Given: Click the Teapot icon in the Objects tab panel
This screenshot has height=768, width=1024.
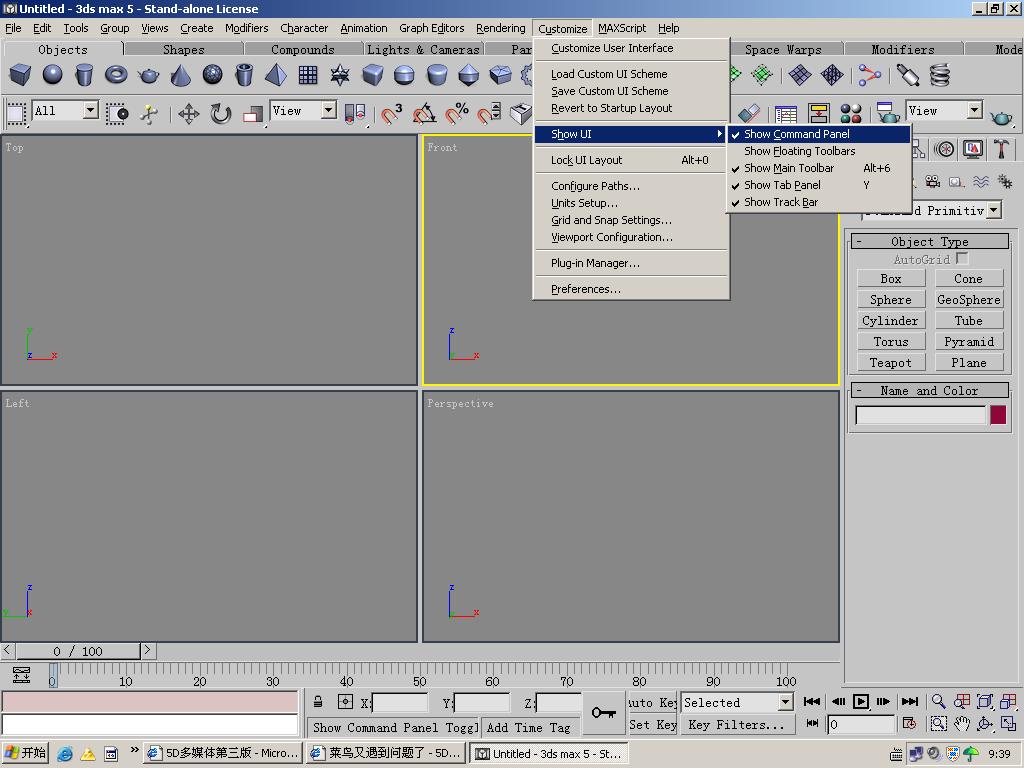Looking at the screenshot, I should pos(148,75).
